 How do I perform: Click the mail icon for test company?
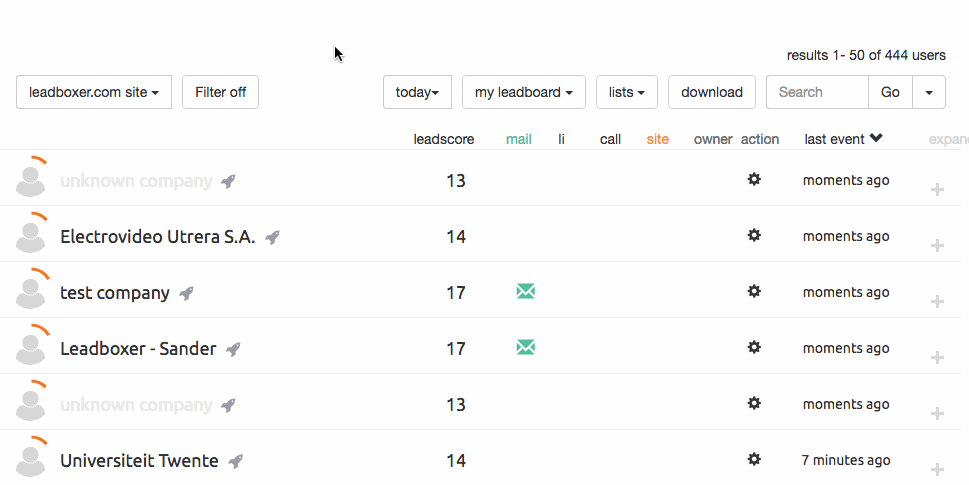pos(525,291)
